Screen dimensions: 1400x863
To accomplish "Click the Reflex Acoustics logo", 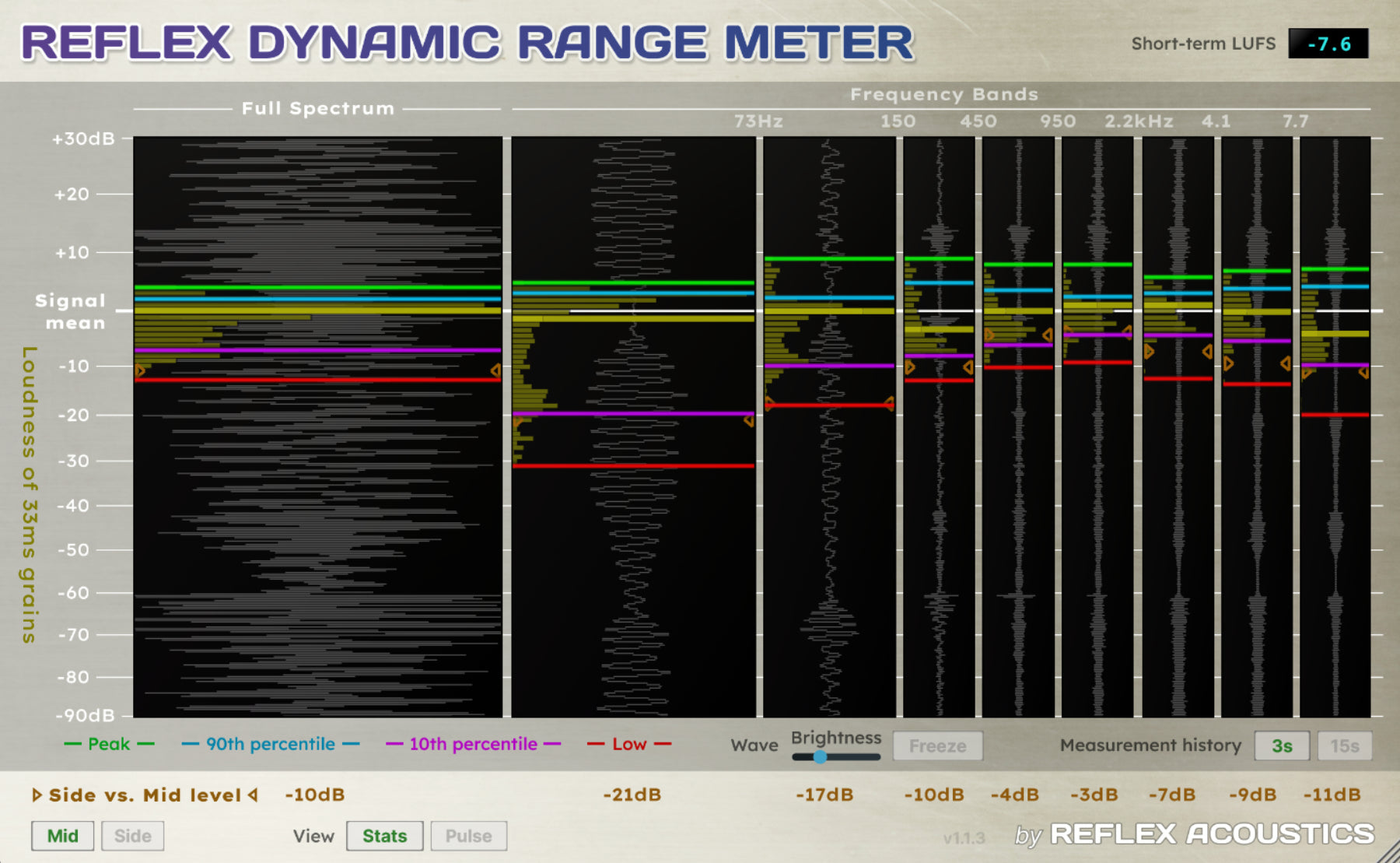I will point(1194,834).
